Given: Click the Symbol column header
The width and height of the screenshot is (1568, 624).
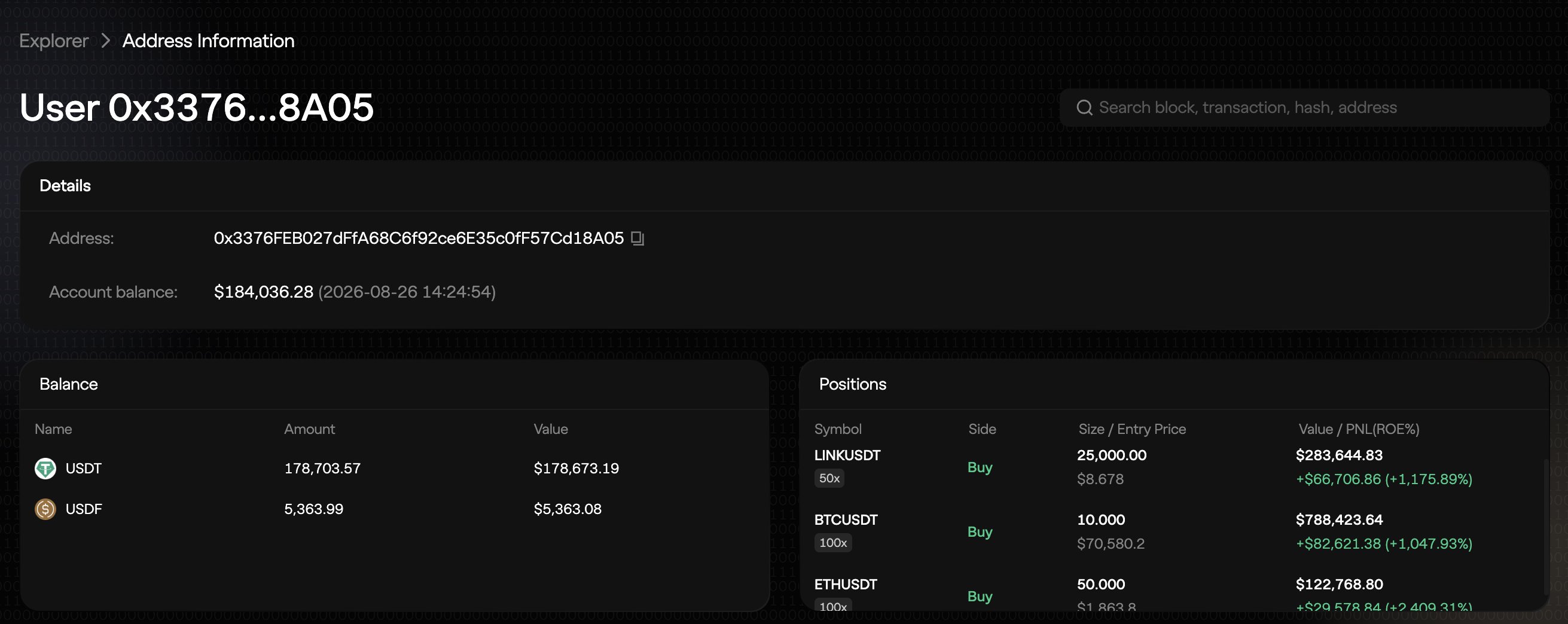Looking at the screenshot, I should tap(838, 429).
